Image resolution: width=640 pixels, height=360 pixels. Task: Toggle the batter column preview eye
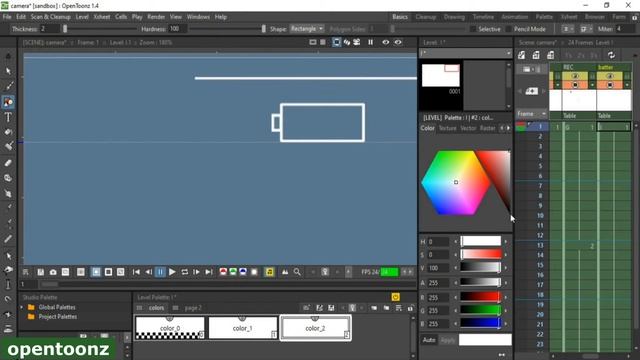tap(610, 76)
